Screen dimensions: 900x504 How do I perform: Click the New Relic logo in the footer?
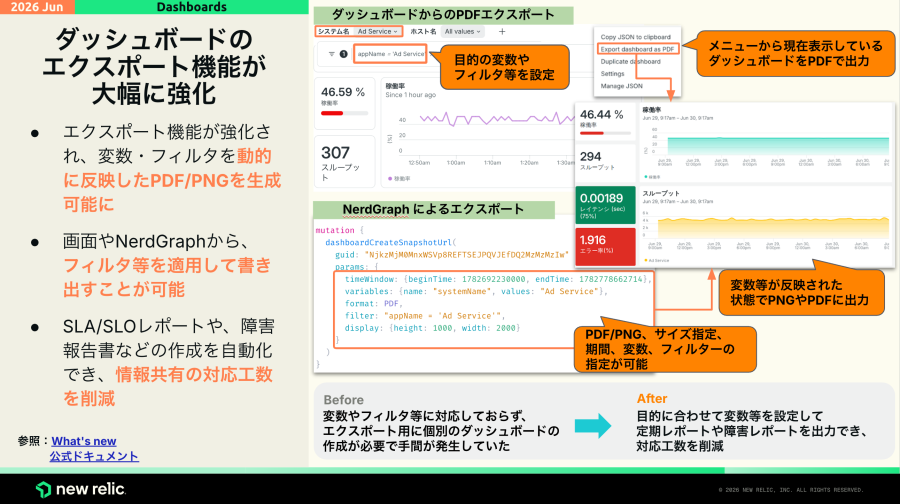point(80,489)
